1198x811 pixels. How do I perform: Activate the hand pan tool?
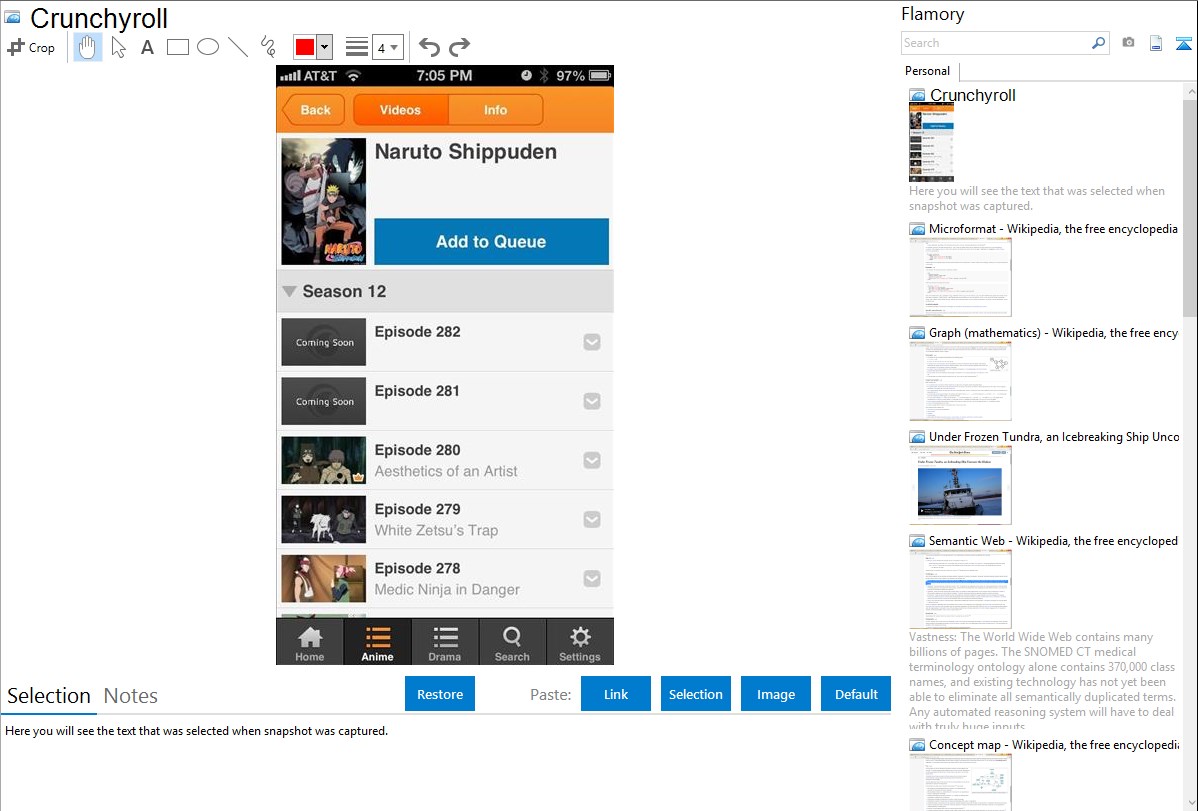[x=87, y=47]
